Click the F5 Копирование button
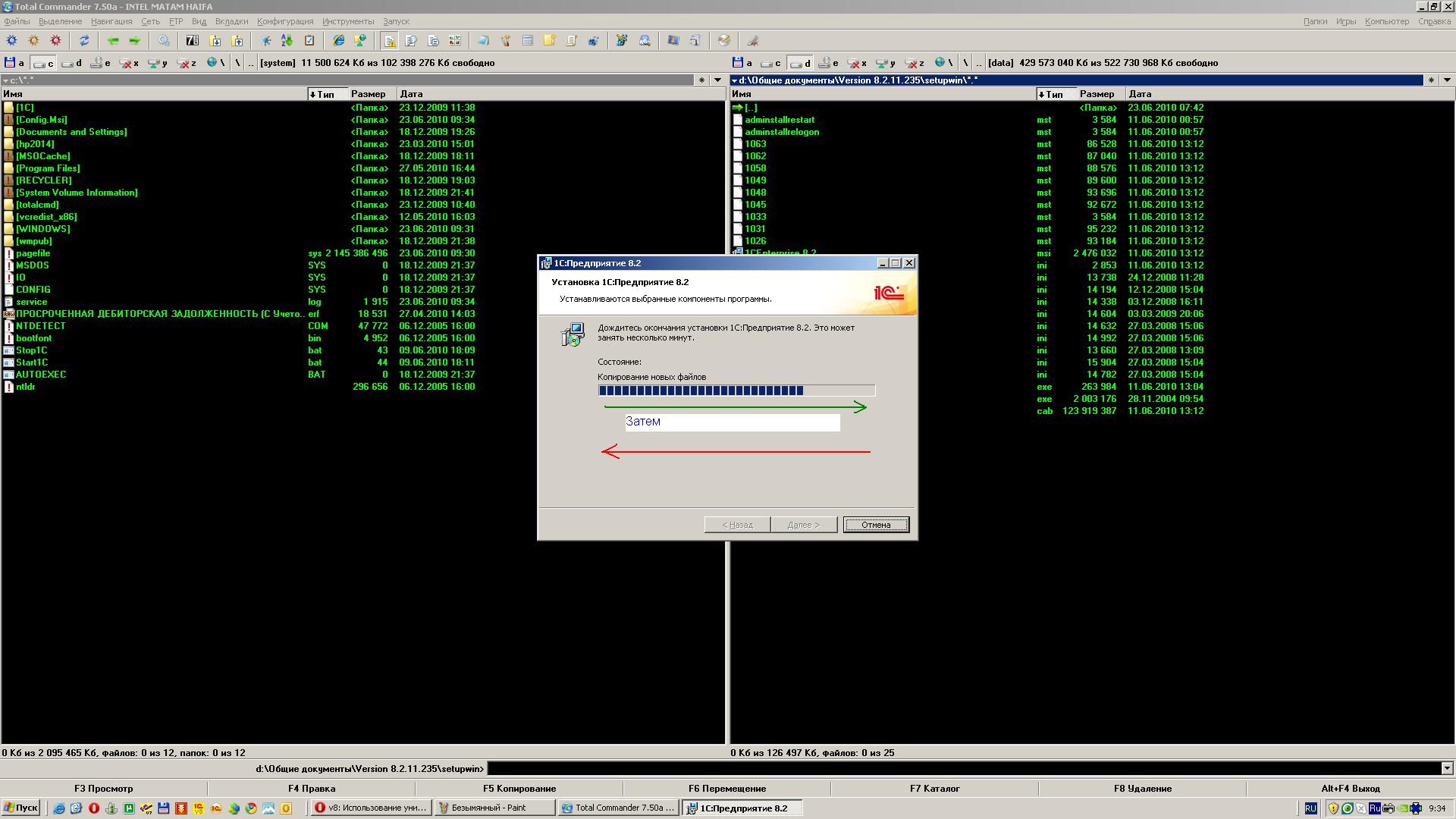 [x=519, y=789]
